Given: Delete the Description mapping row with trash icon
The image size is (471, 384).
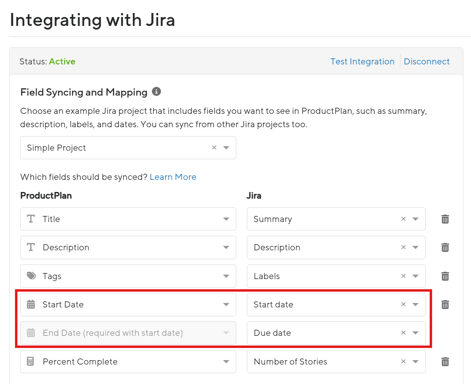Looking at the screenshot, I should [445, 247].
